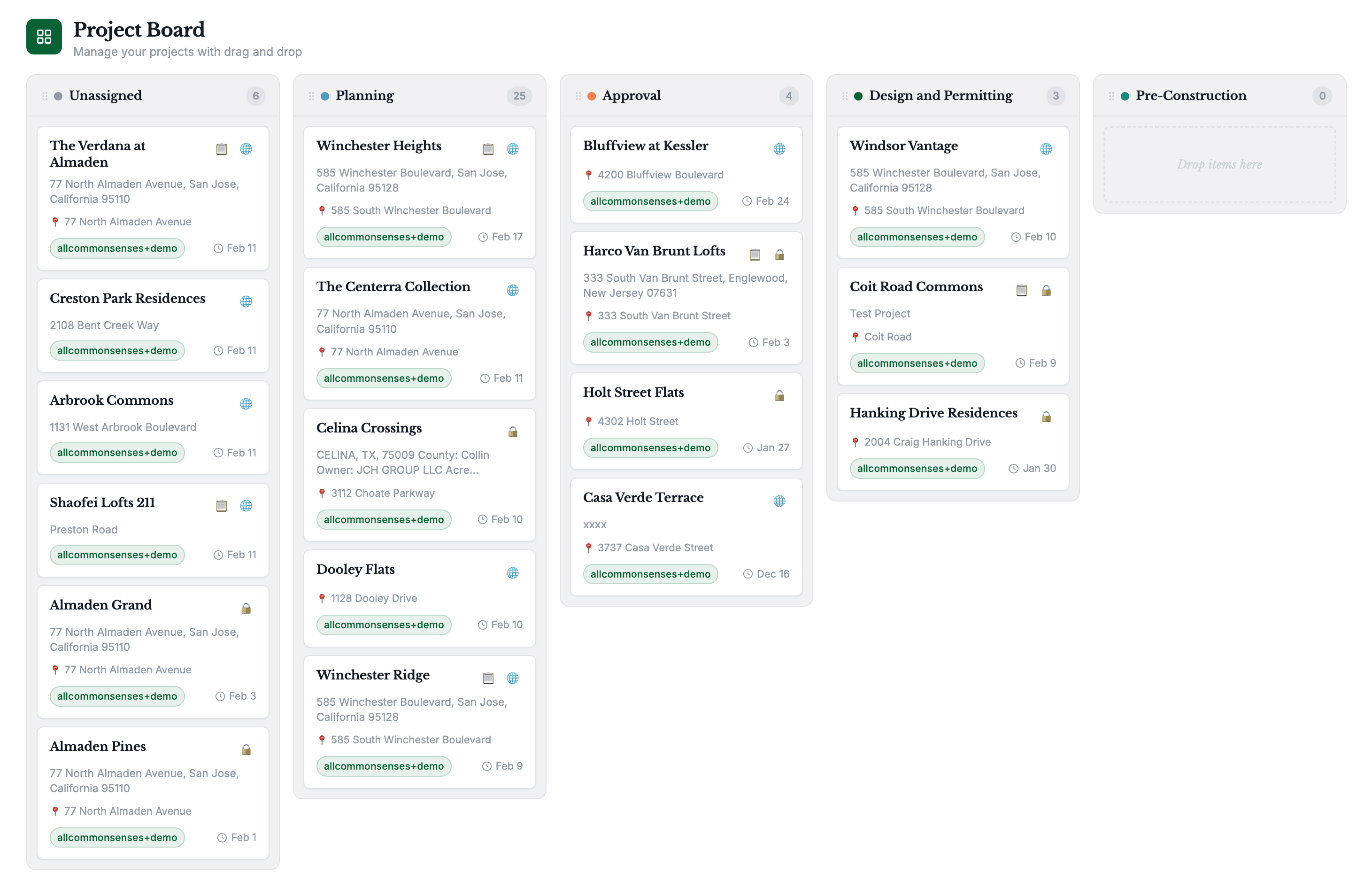Image resolution: width=1372 pixels, height=895 pixels.
Task: Click the globe icon on Windsor Vantage card
Action: 1046,149
